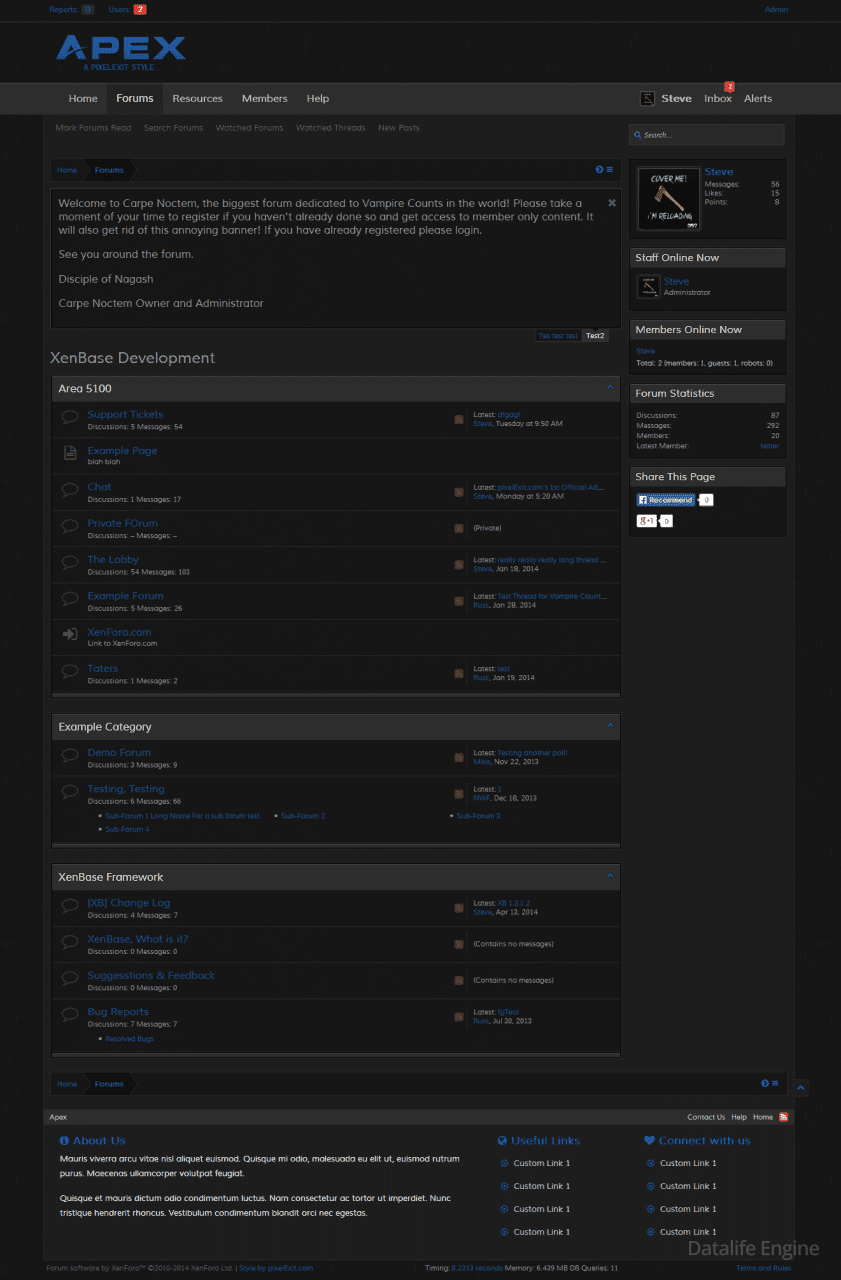Collapse the XenBase Framework category
The height and width of the screenshot is (1280, 841).
(610, 877)
